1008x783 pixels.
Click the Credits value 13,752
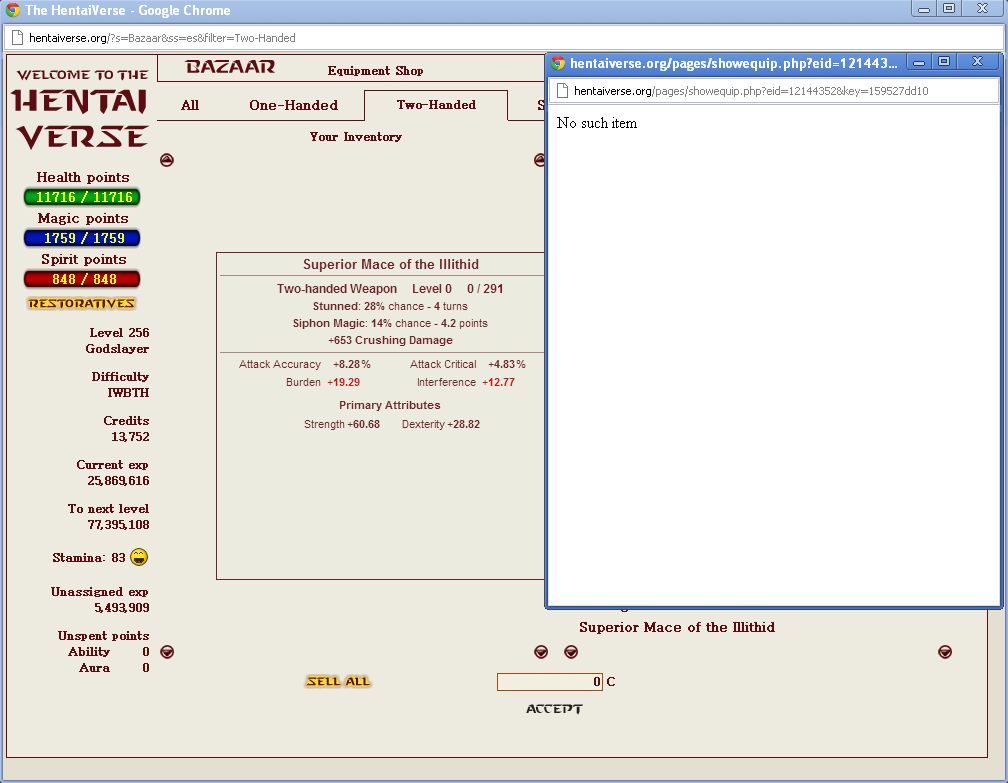pos(130,436)
